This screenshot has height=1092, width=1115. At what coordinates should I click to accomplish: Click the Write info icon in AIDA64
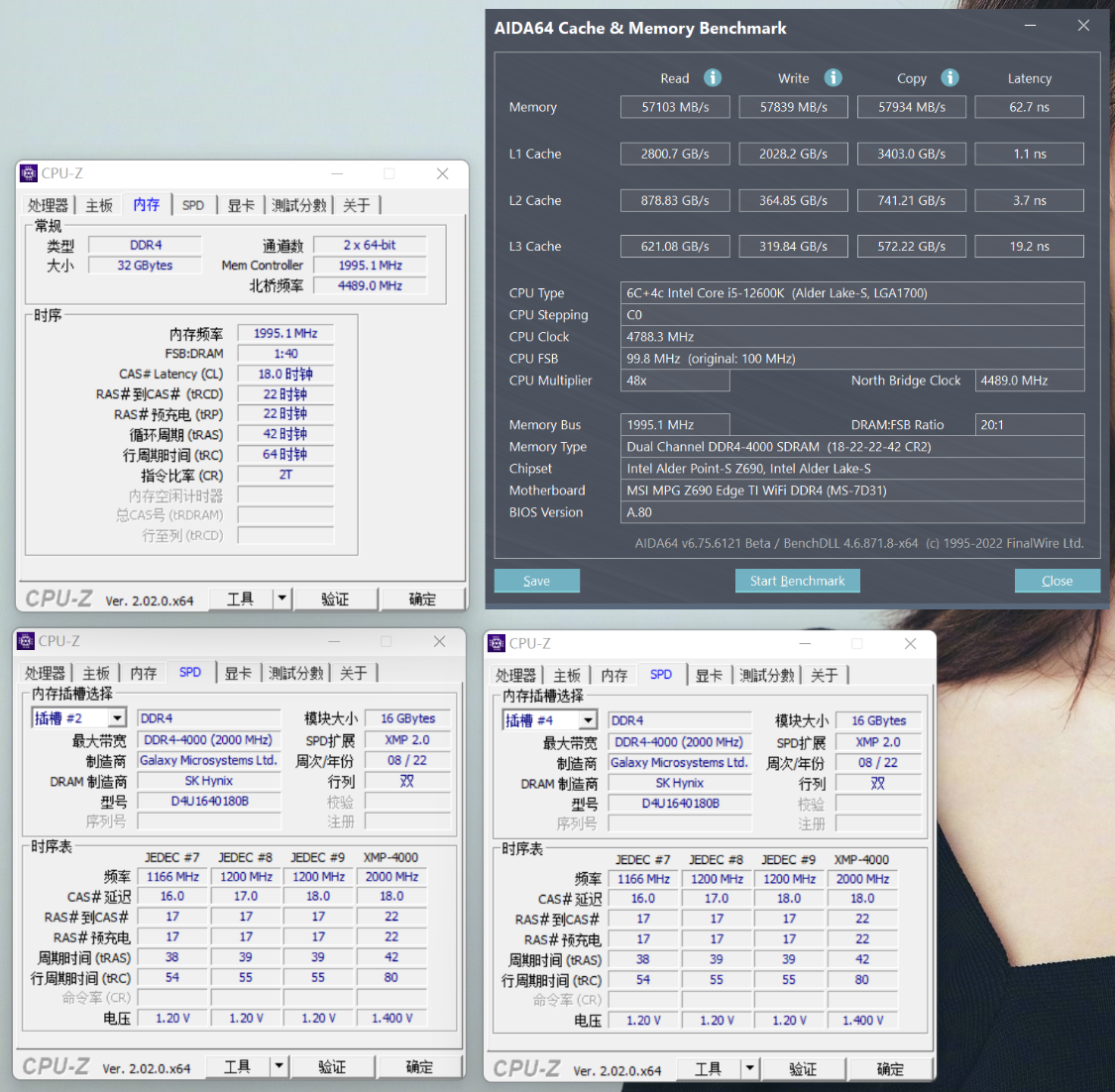tap(834, 78)
